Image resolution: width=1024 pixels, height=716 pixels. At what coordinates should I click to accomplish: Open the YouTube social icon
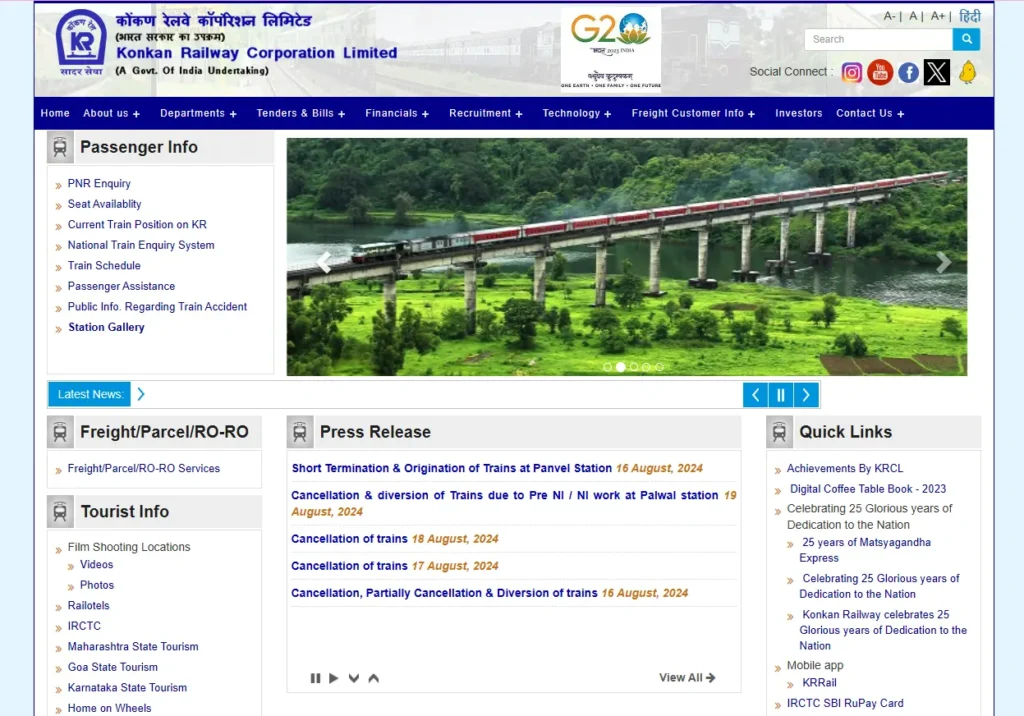pyautogui.click(x=880, y=72)
